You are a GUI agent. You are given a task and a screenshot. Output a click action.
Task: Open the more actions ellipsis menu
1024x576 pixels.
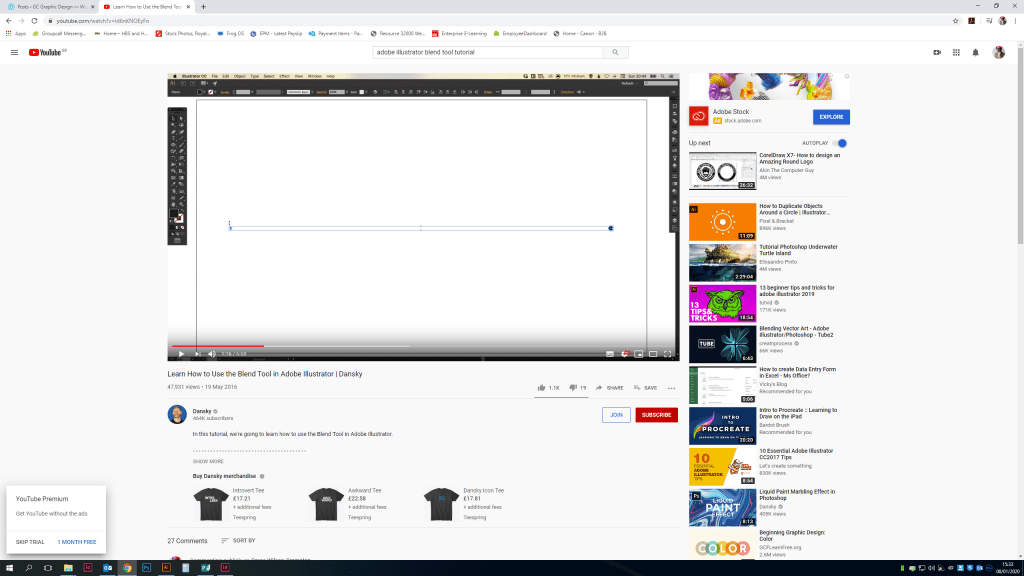(671, 387)
